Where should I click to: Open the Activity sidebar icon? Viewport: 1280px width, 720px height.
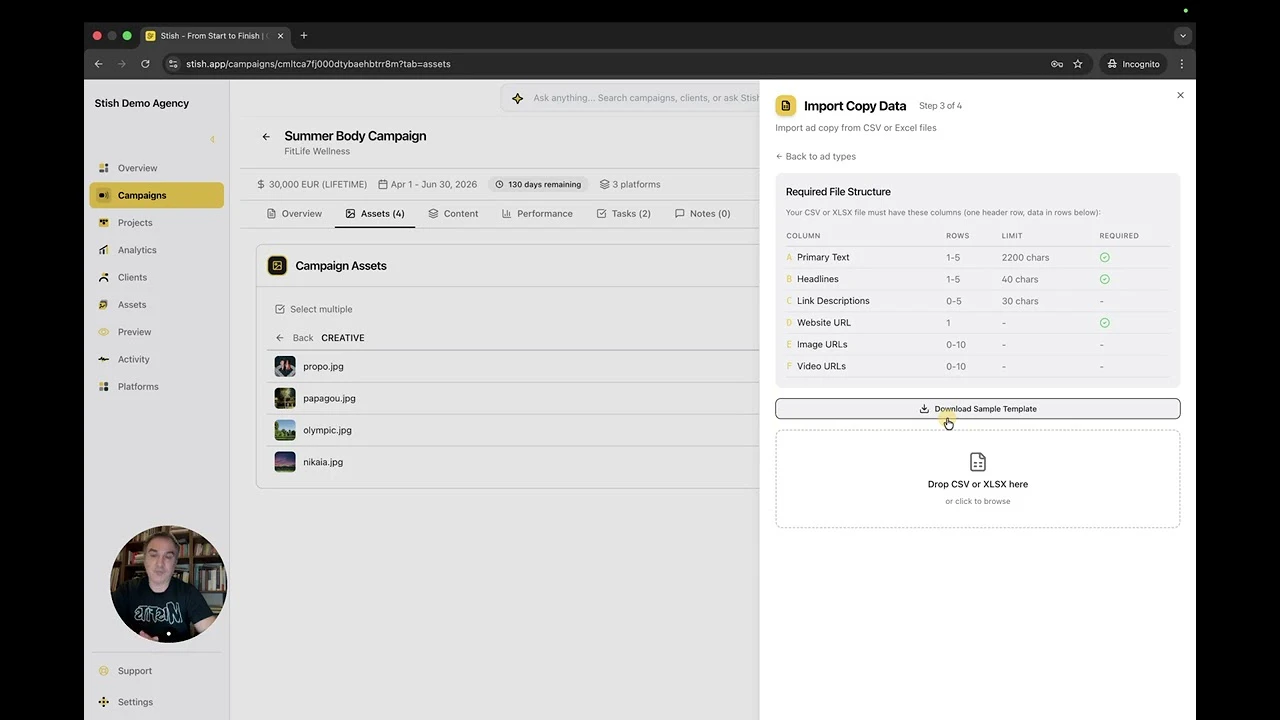104,359
